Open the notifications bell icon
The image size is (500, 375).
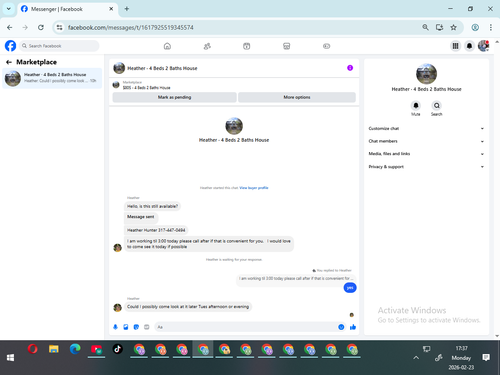[469, 46]
